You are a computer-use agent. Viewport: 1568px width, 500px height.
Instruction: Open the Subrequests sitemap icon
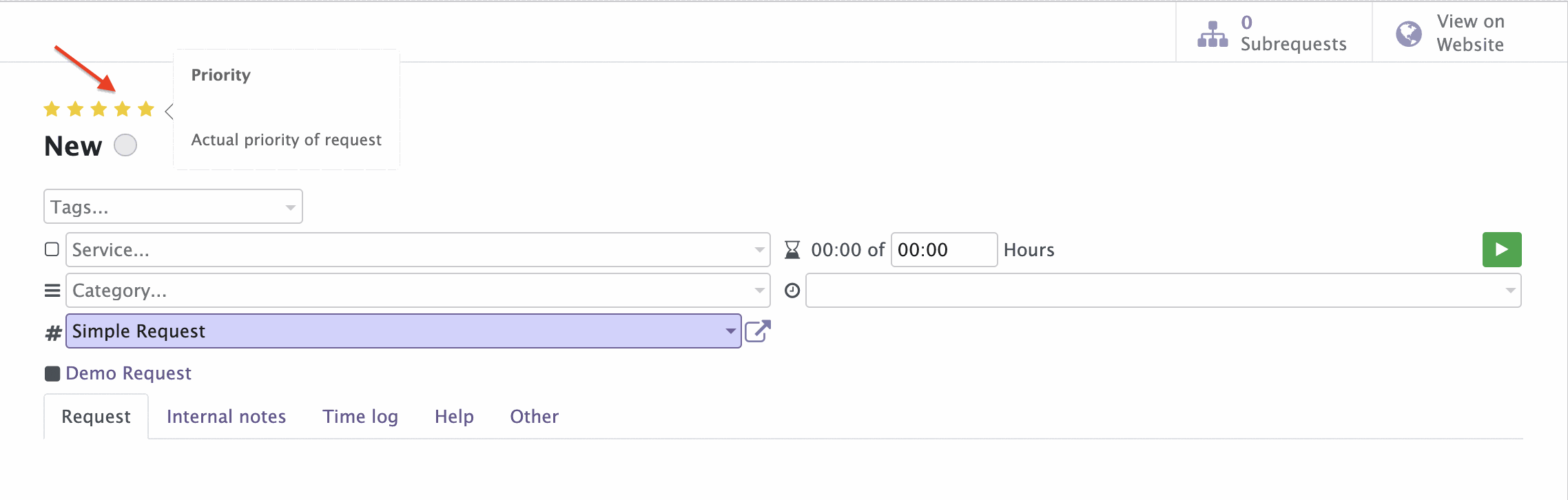1213,34
